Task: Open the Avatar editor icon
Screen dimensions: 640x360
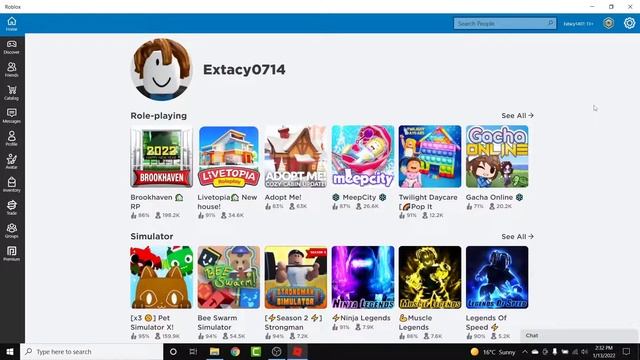Action: pos(11,161)
